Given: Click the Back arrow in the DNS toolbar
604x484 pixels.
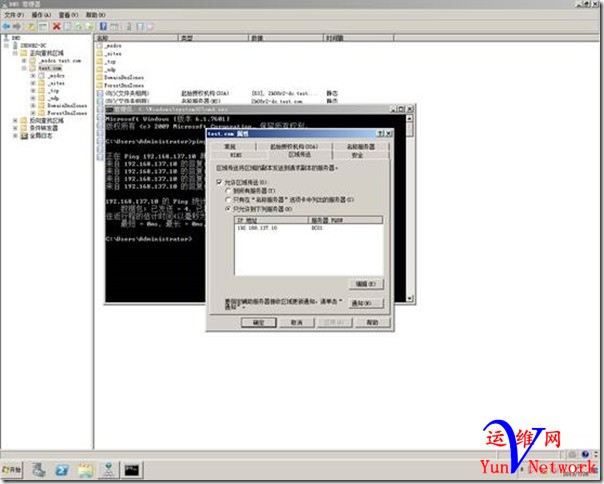Looking at the screenshot, I should (6, 26).
